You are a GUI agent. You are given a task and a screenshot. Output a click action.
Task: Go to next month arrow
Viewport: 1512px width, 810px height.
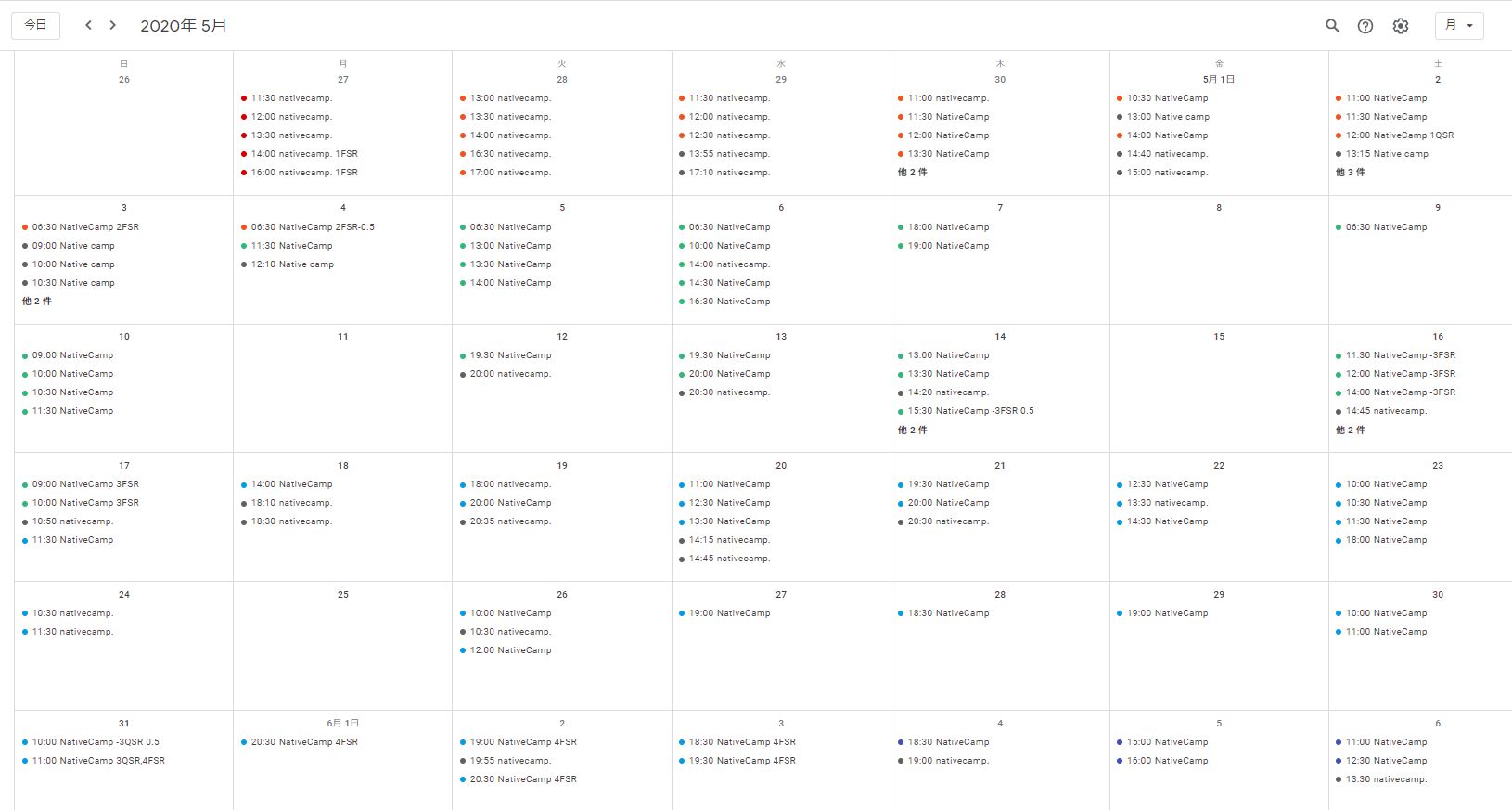click(113, 25)
